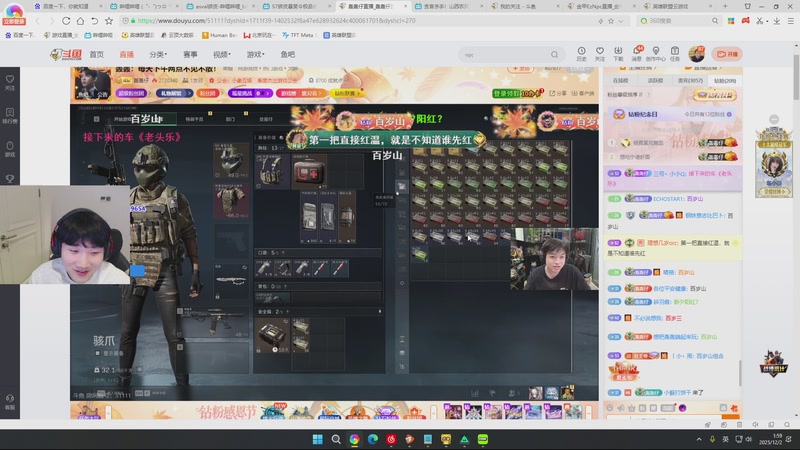This screenshot has height=450, width=800.
Task: Click the volume icon in system tray
Action: click(749, 439)
